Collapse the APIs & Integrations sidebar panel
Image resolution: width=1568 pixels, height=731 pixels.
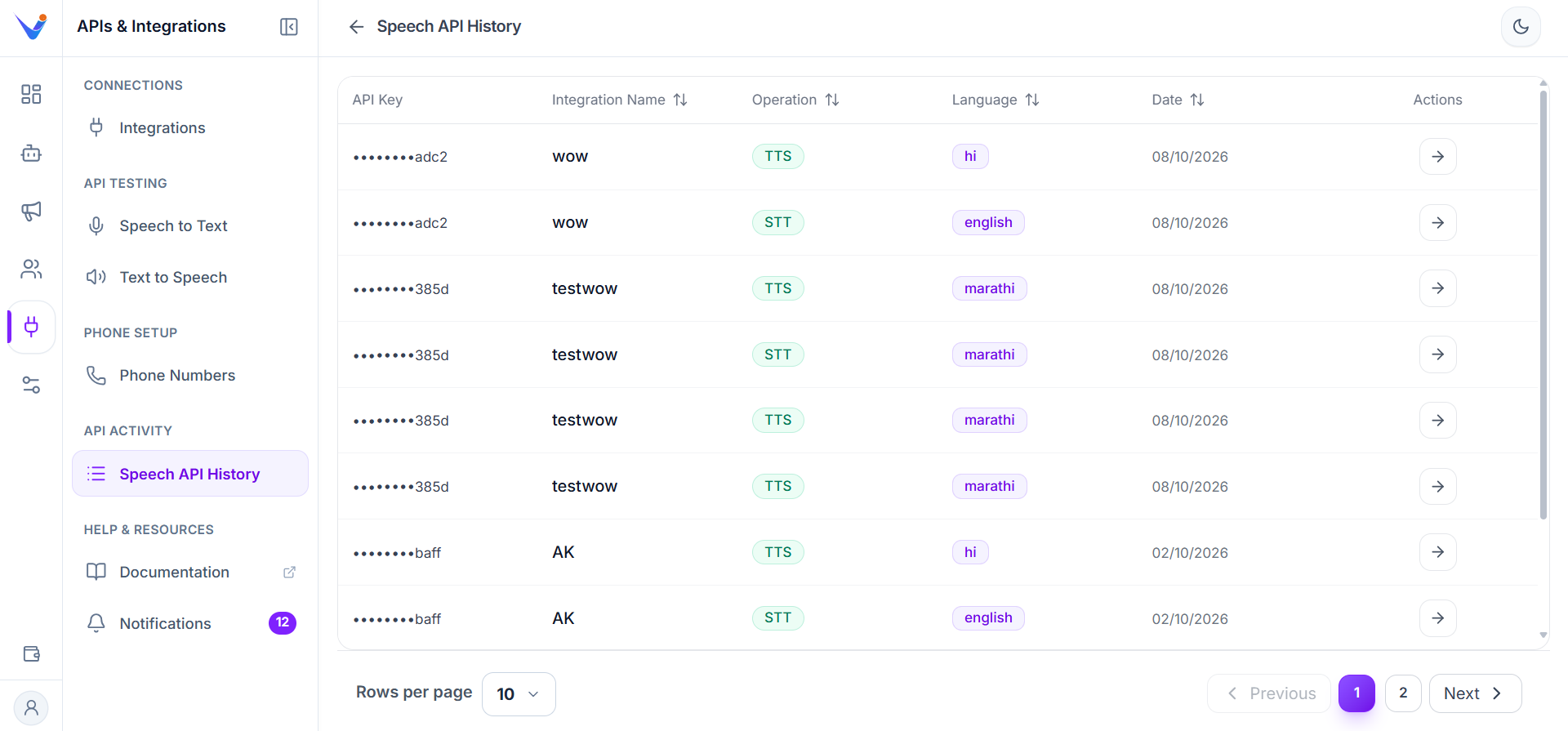pos(289,27)
